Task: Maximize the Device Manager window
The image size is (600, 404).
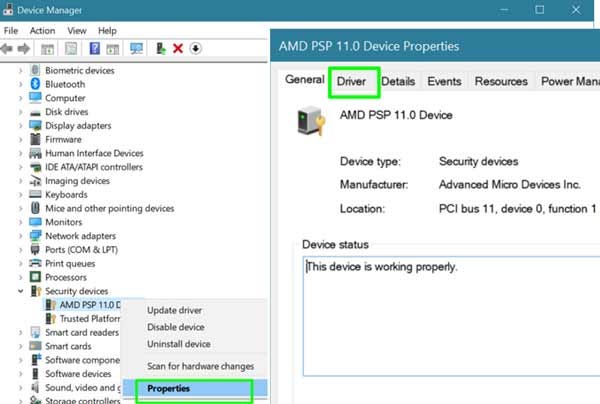Action: click(x=540, y=10)
